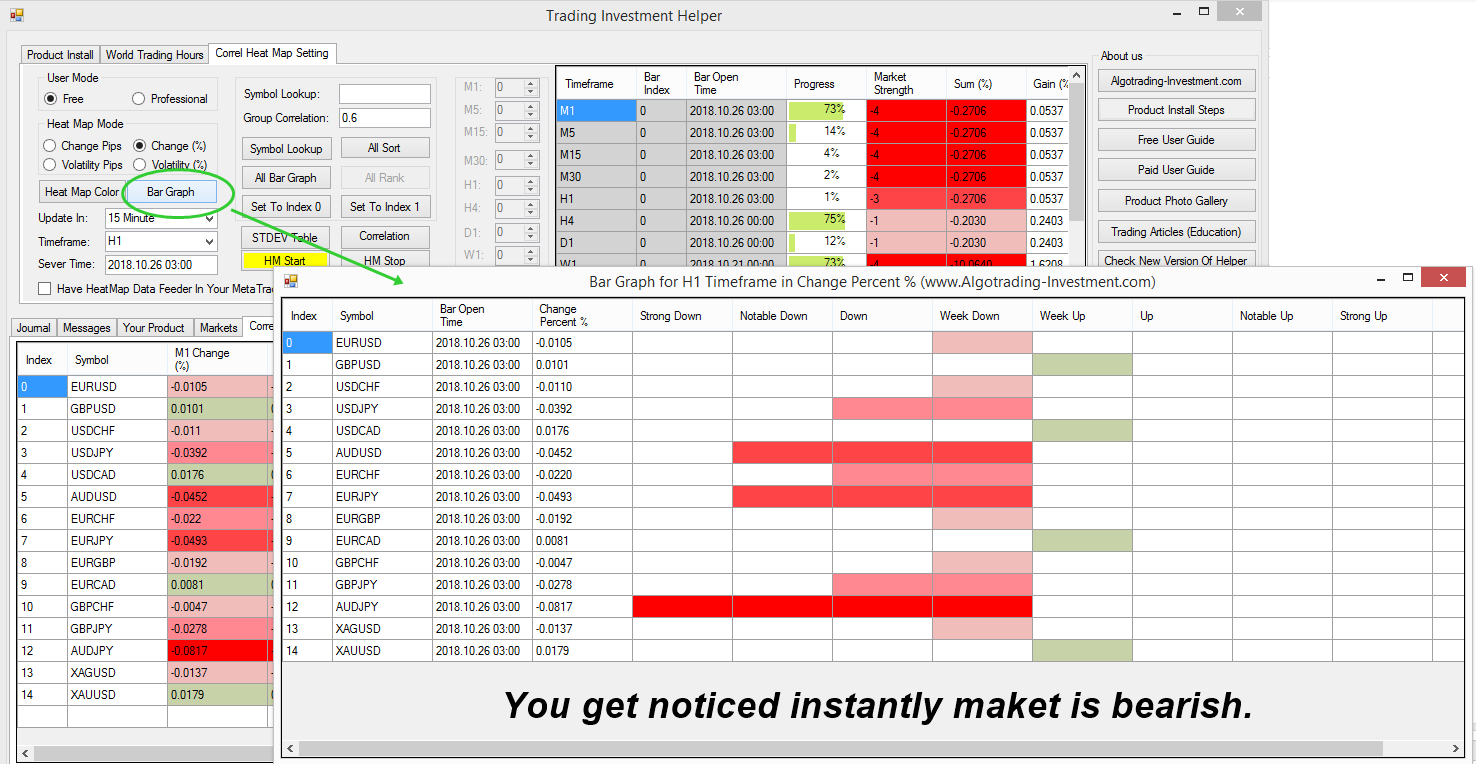
Task: Enable Have HeatMap Data Feeder checkbox
Action: (x=45, y=289)
